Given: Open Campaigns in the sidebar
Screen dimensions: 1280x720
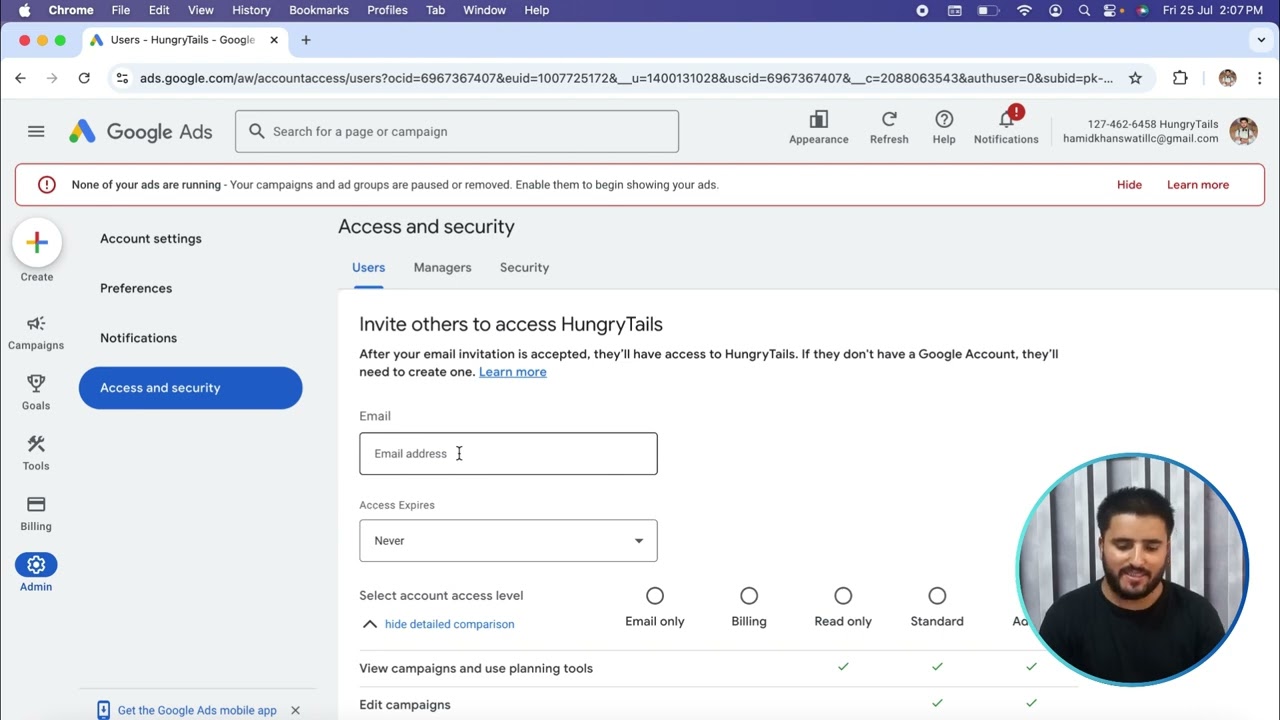Looking at the screenshot, I should pos(36,333).
